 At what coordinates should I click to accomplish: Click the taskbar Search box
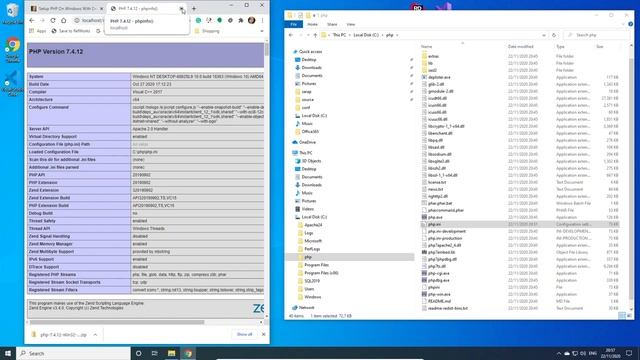tap(73, 353)
